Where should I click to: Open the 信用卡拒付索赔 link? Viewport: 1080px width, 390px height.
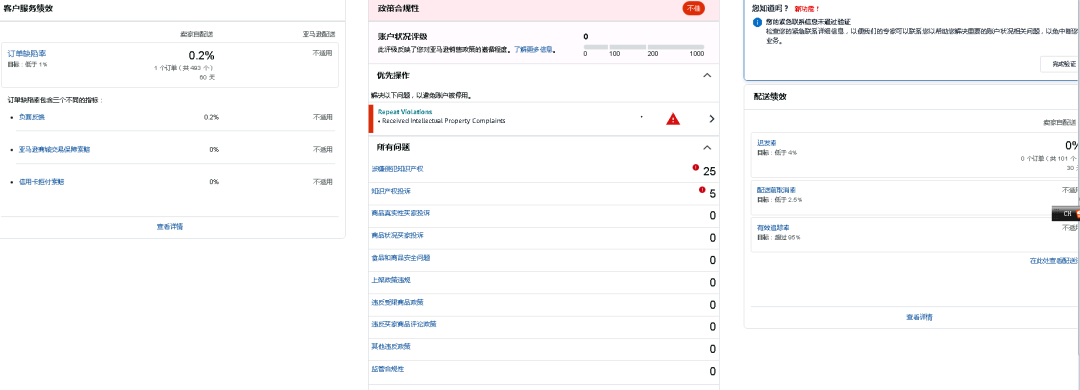41,182
